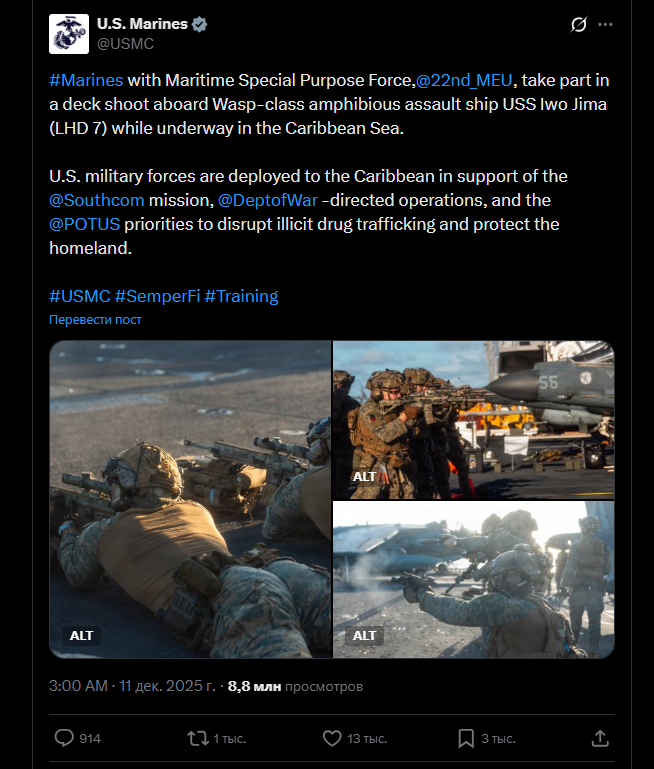Visit the @Southcom profile mention
This screenshot has height=769, width=654.
click(x=97, y=200)
